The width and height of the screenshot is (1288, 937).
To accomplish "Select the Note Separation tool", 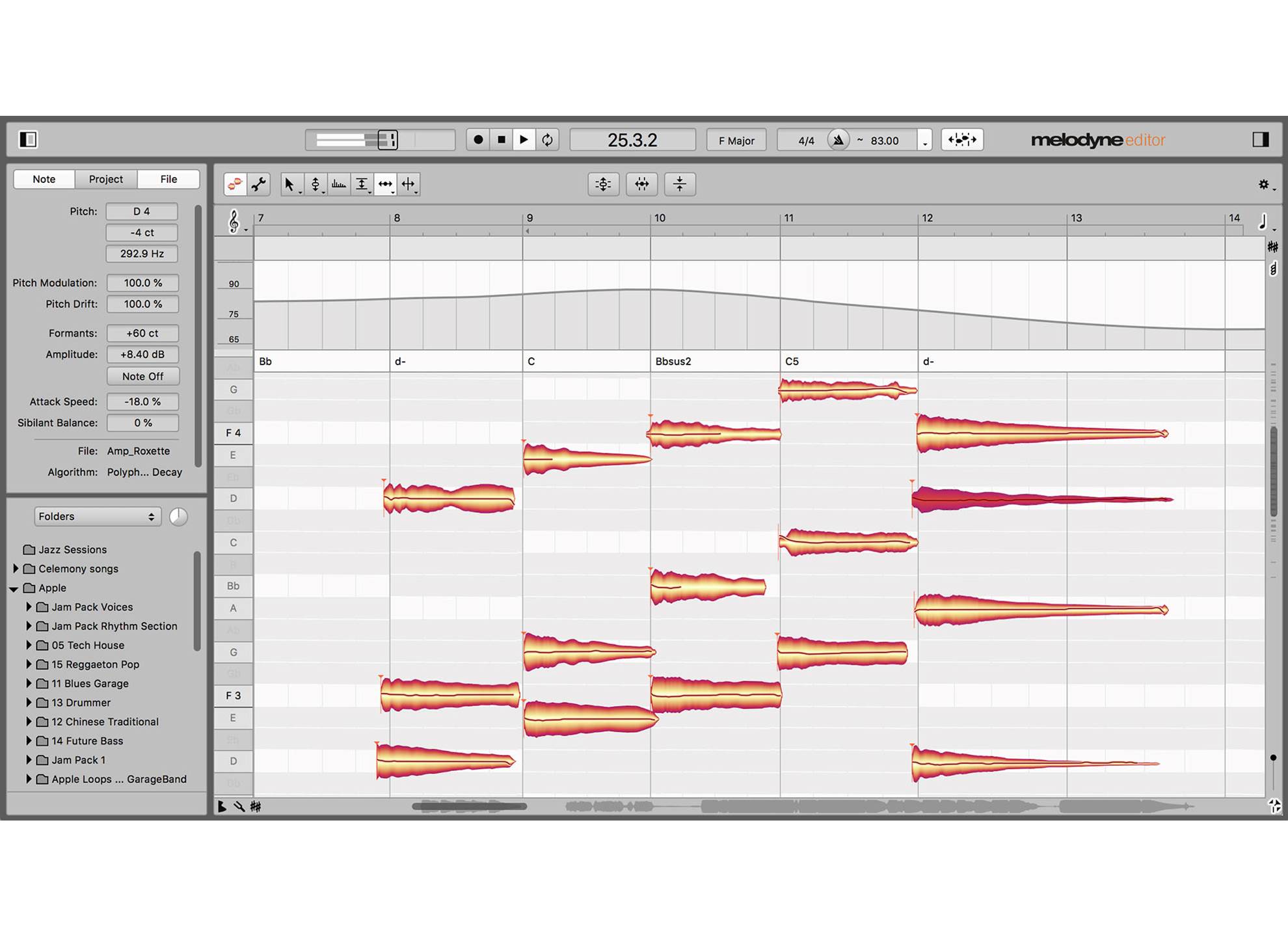I will coord(409,184).
